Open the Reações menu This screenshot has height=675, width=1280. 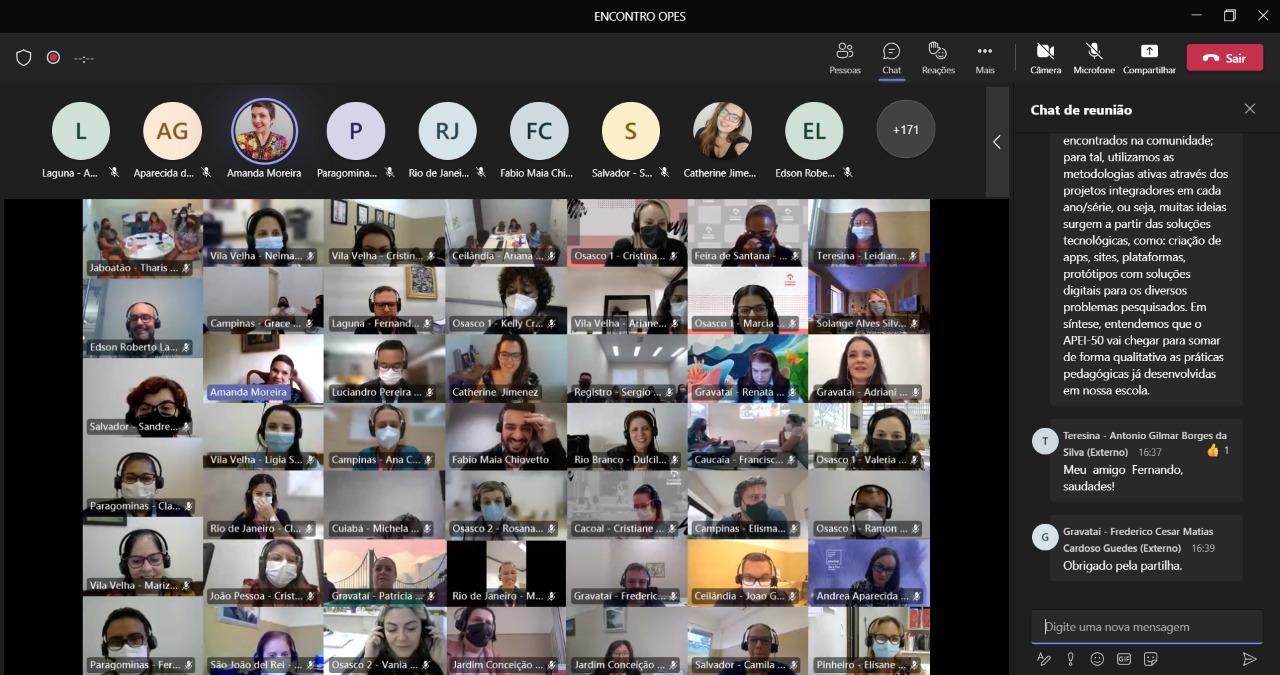pos(937,57)
